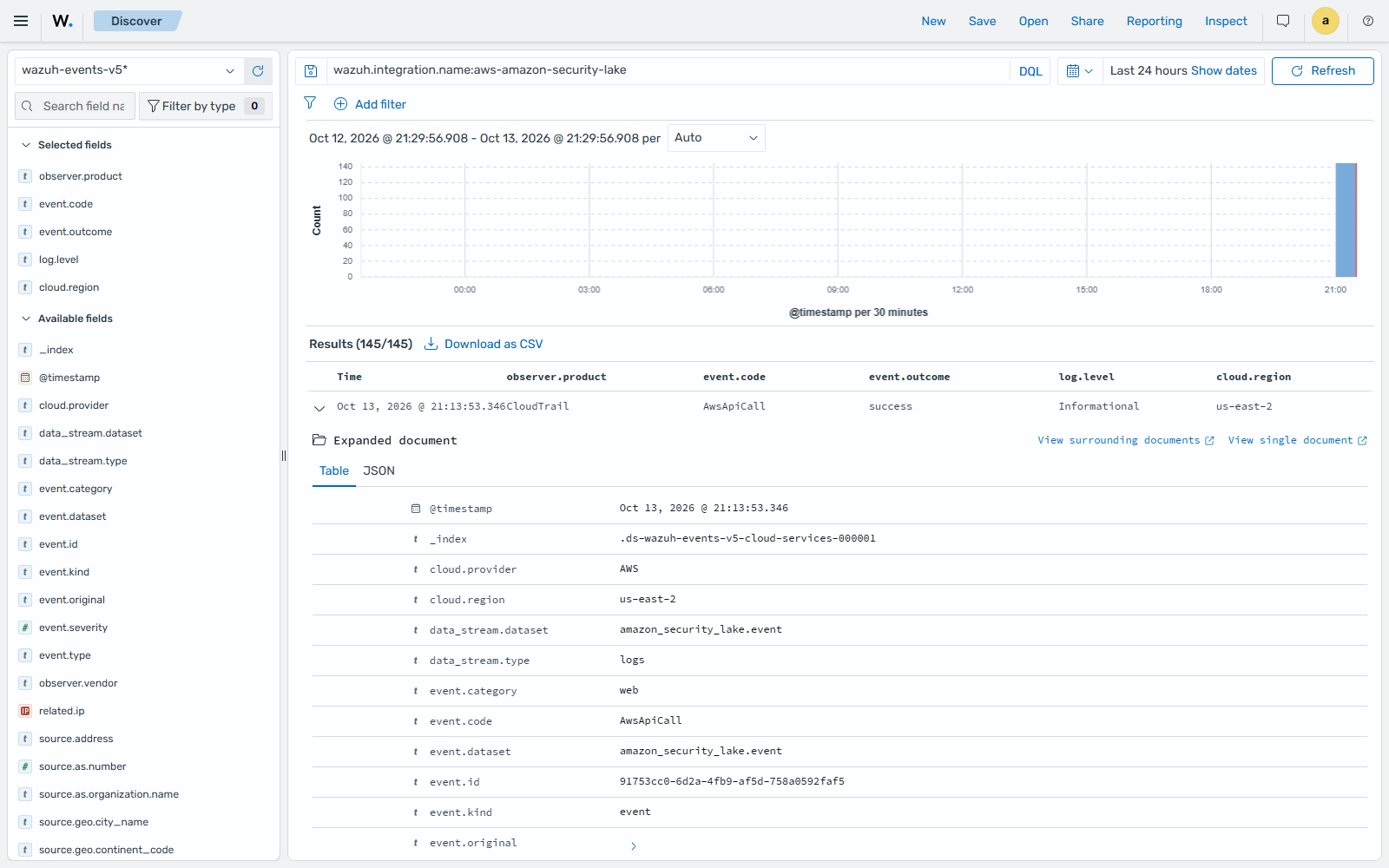Click the Discover breadcrumb
Image resolution: width=1389 pixels, height=868 pixels.
tap(136, 21)
